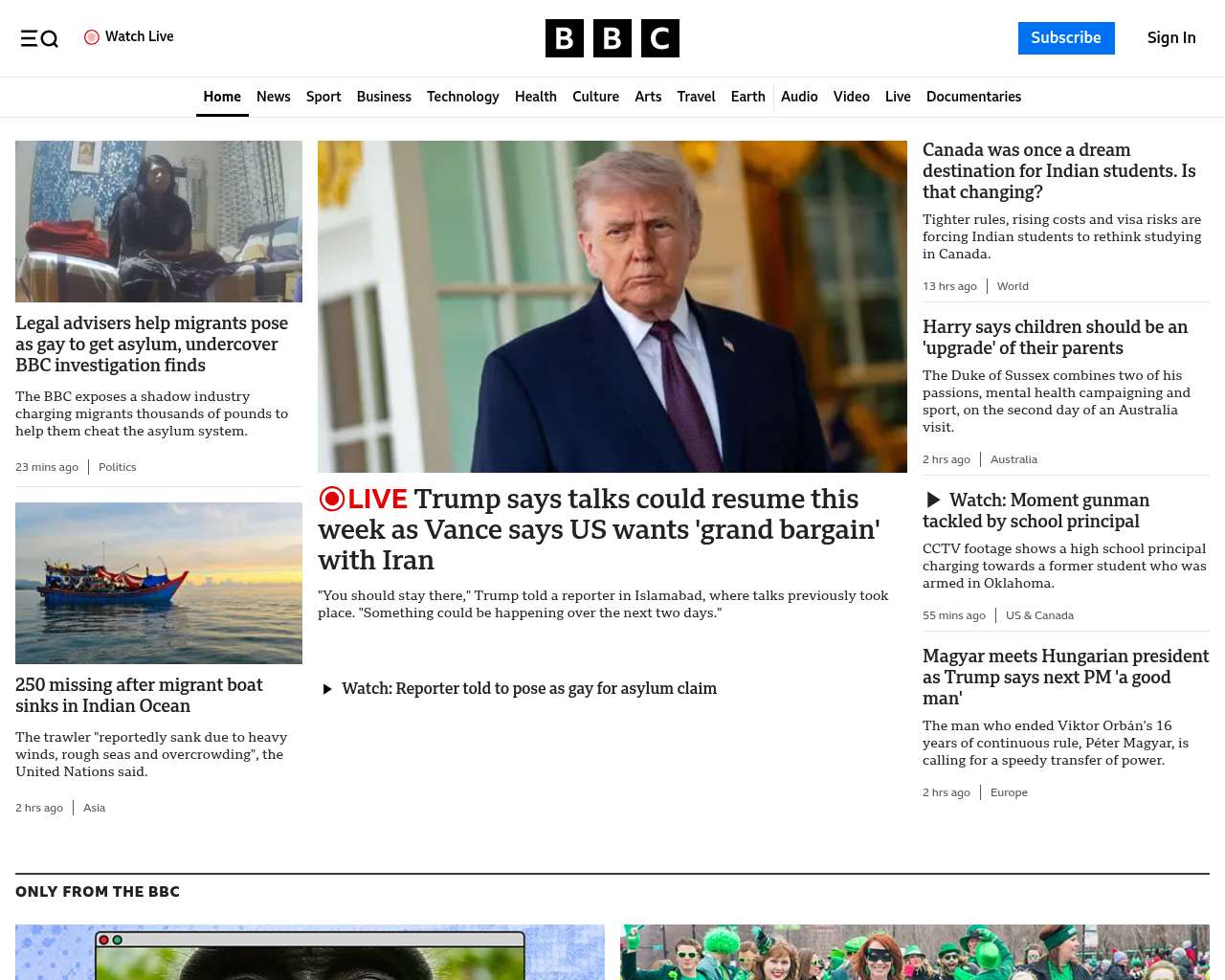This screenshot has width=1225, height=980.
Task: Click the Australia category tag
Action: pyautogui.click(x=1013, y=459)
